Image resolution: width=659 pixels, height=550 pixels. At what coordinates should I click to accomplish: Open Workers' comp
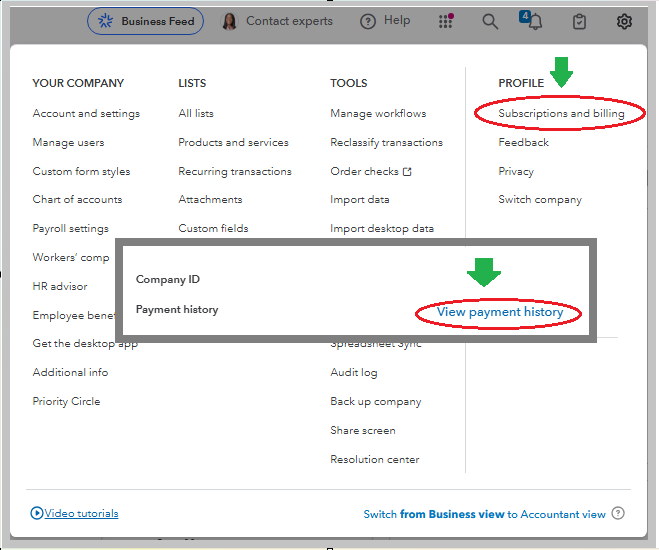(71, 257)
